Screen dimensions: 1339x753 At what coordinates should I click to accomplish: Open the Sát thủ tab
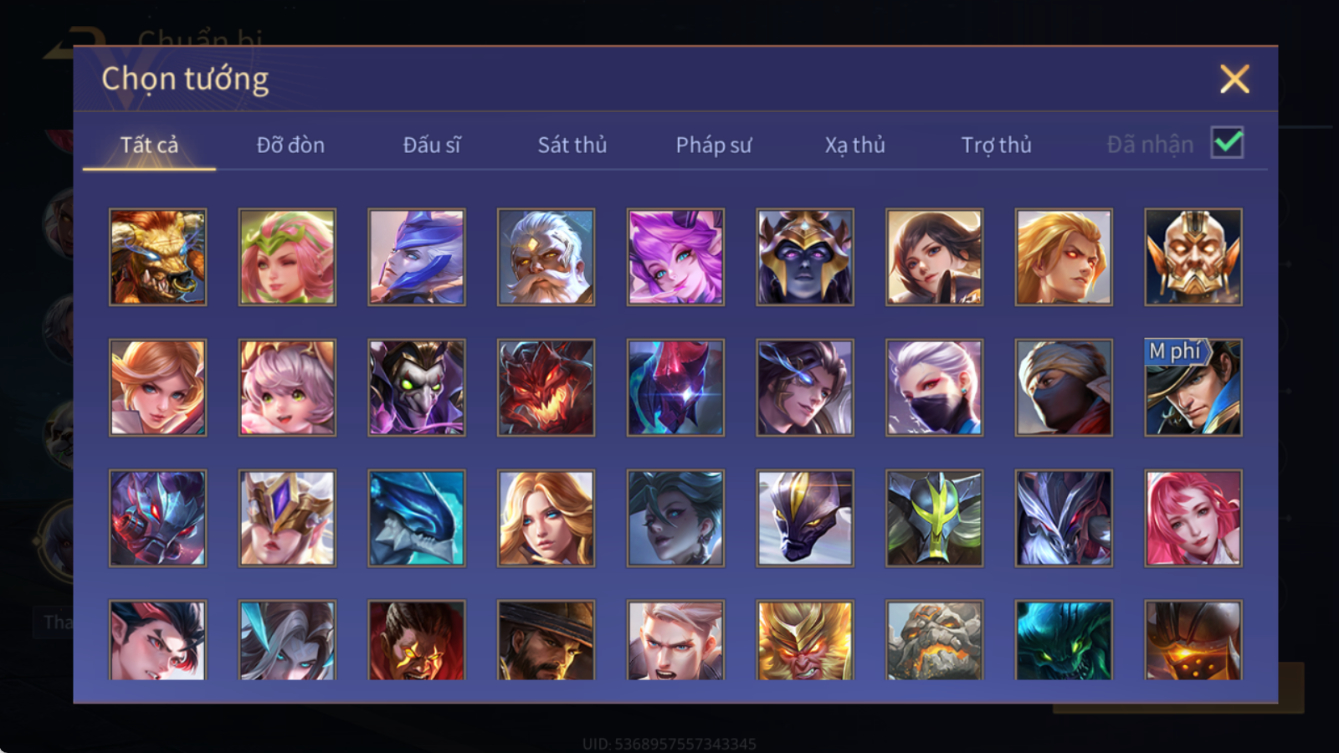572,145
